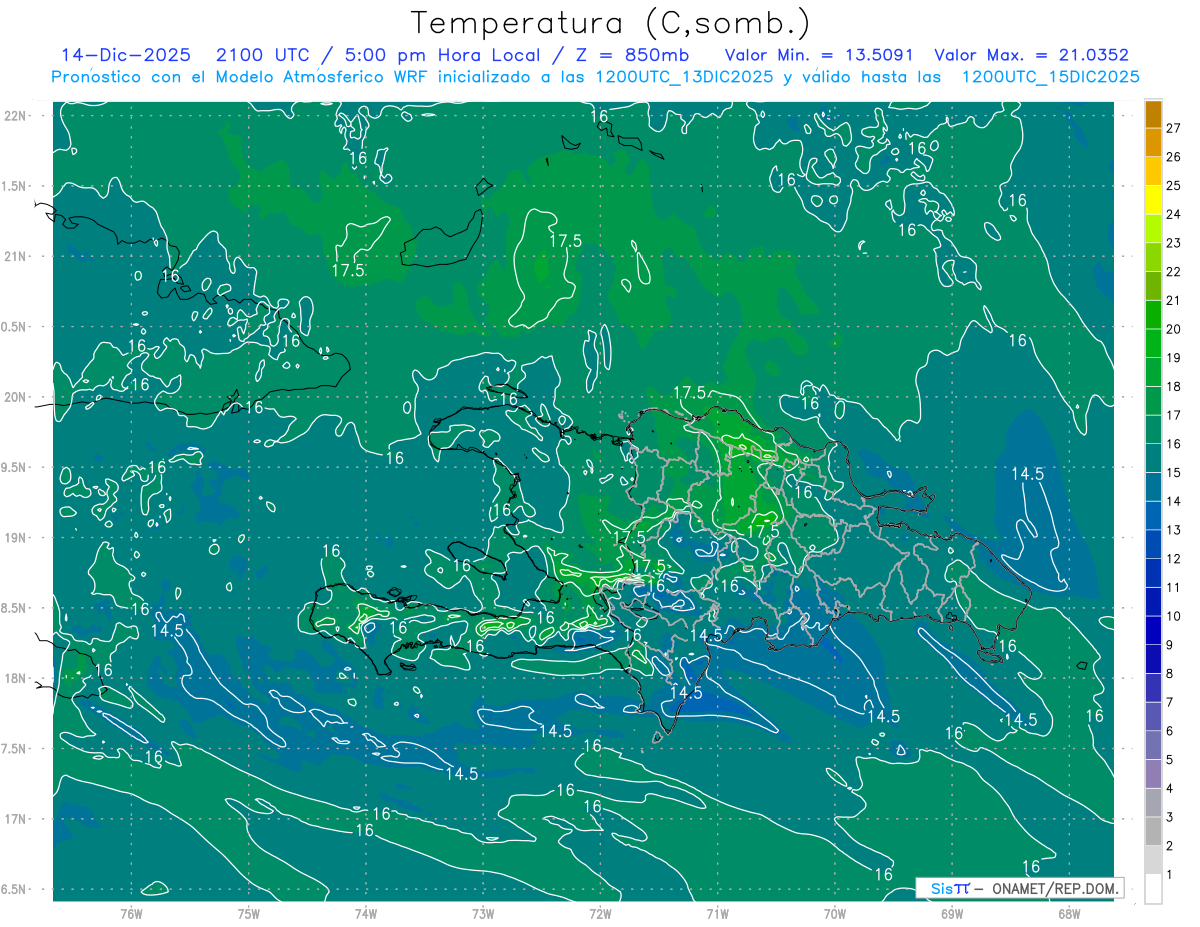Click the '10' label on the color scale
This screenshot has width=1200, height=927.
(1174, 616)
